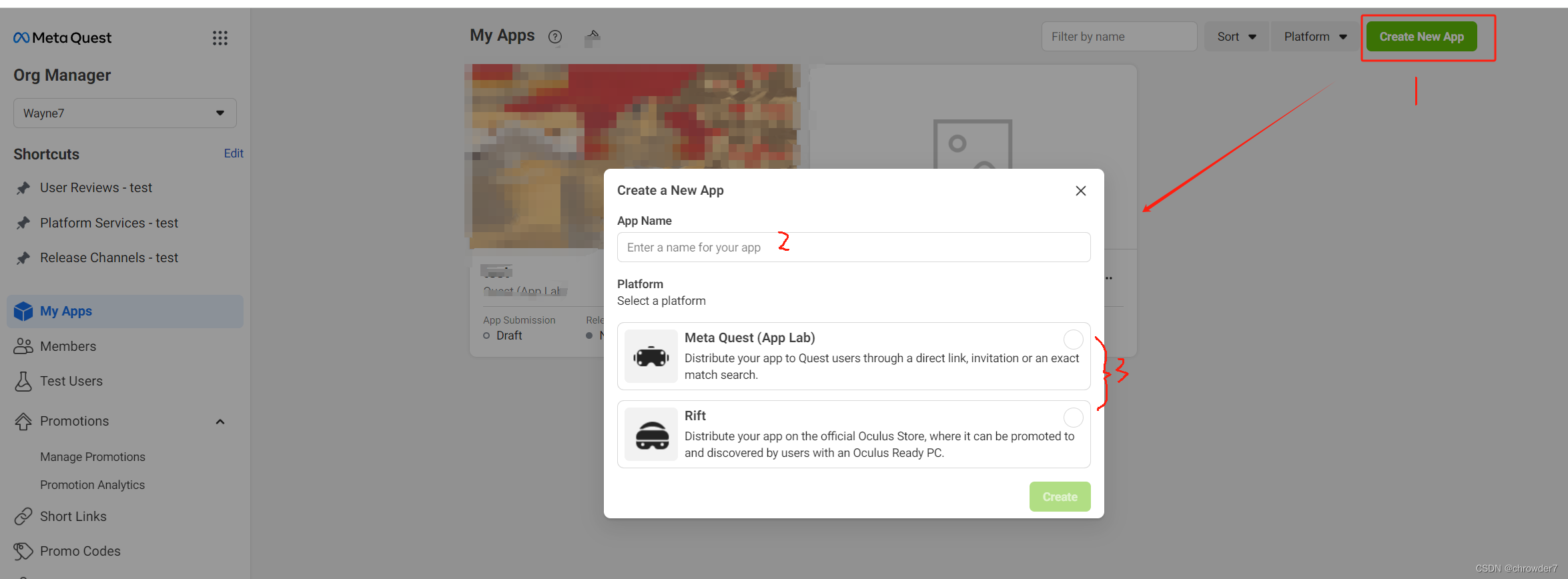
Task: Open the Sort dropdown
Action: pyautogui.click(x=1236, y=37)
